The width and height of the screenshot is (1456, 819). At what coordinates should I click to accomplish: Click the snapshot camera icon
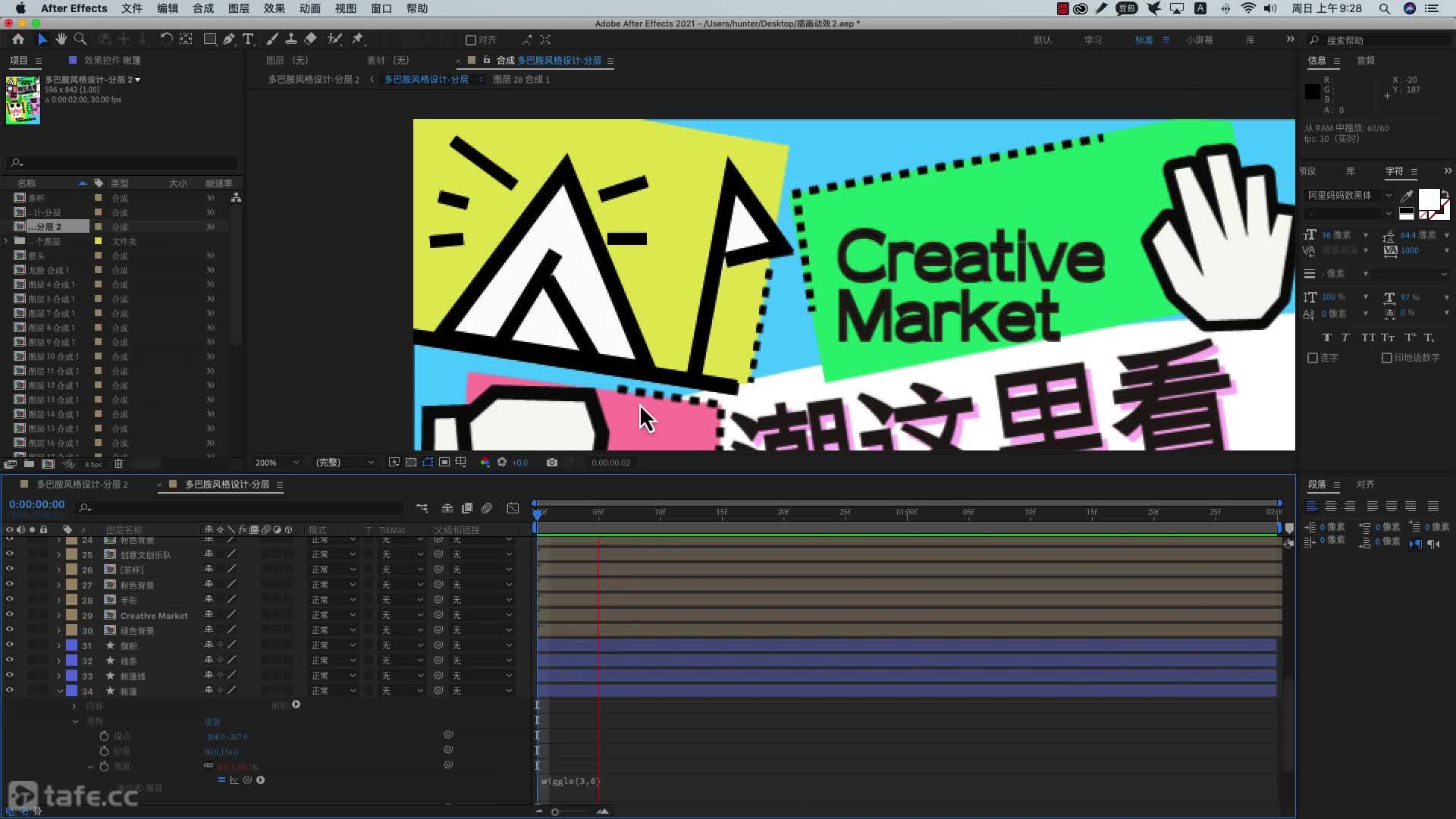tap(551, 463)
